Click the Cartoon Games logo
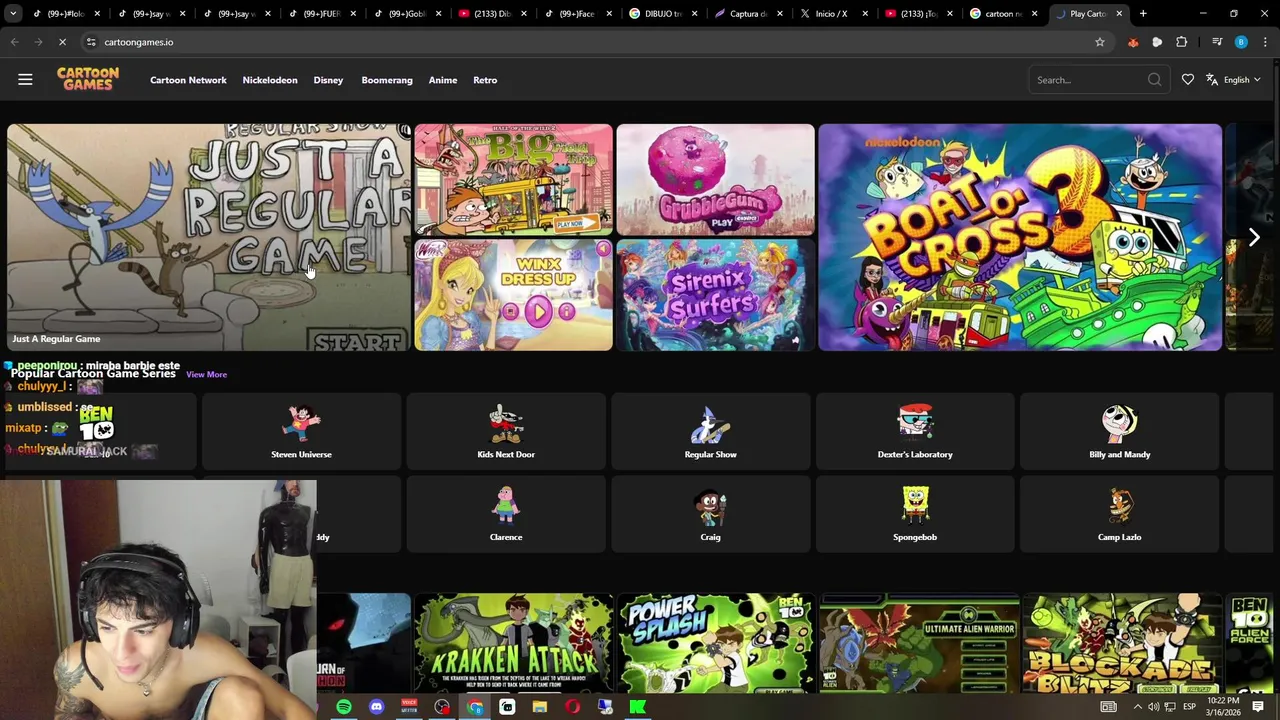This screenshot has width=1280, height=720. (x=88, y=79)
